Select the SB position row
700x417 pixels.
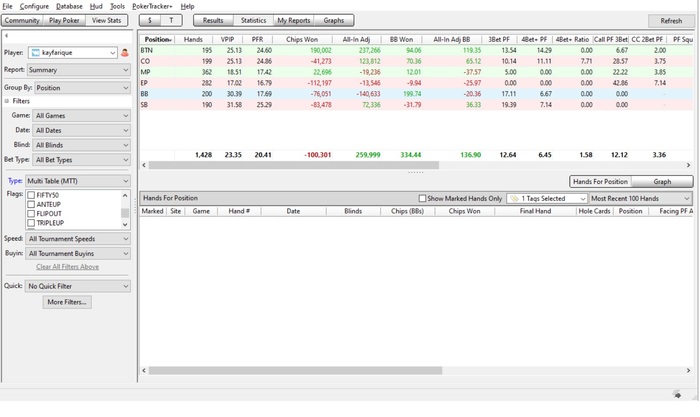[x=417, y=105]
